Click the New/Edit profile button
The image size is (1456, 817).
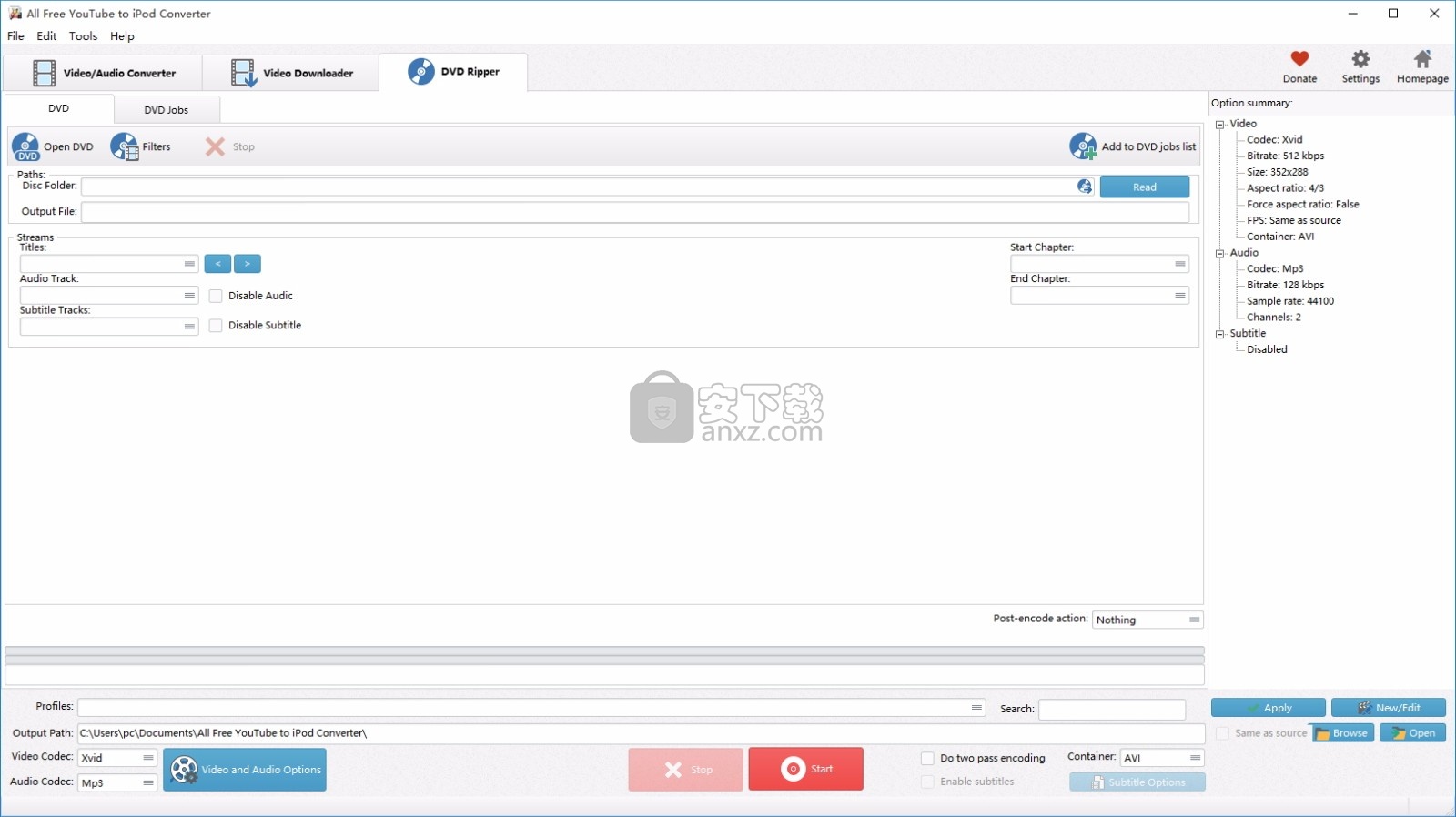coord(1389,708)
